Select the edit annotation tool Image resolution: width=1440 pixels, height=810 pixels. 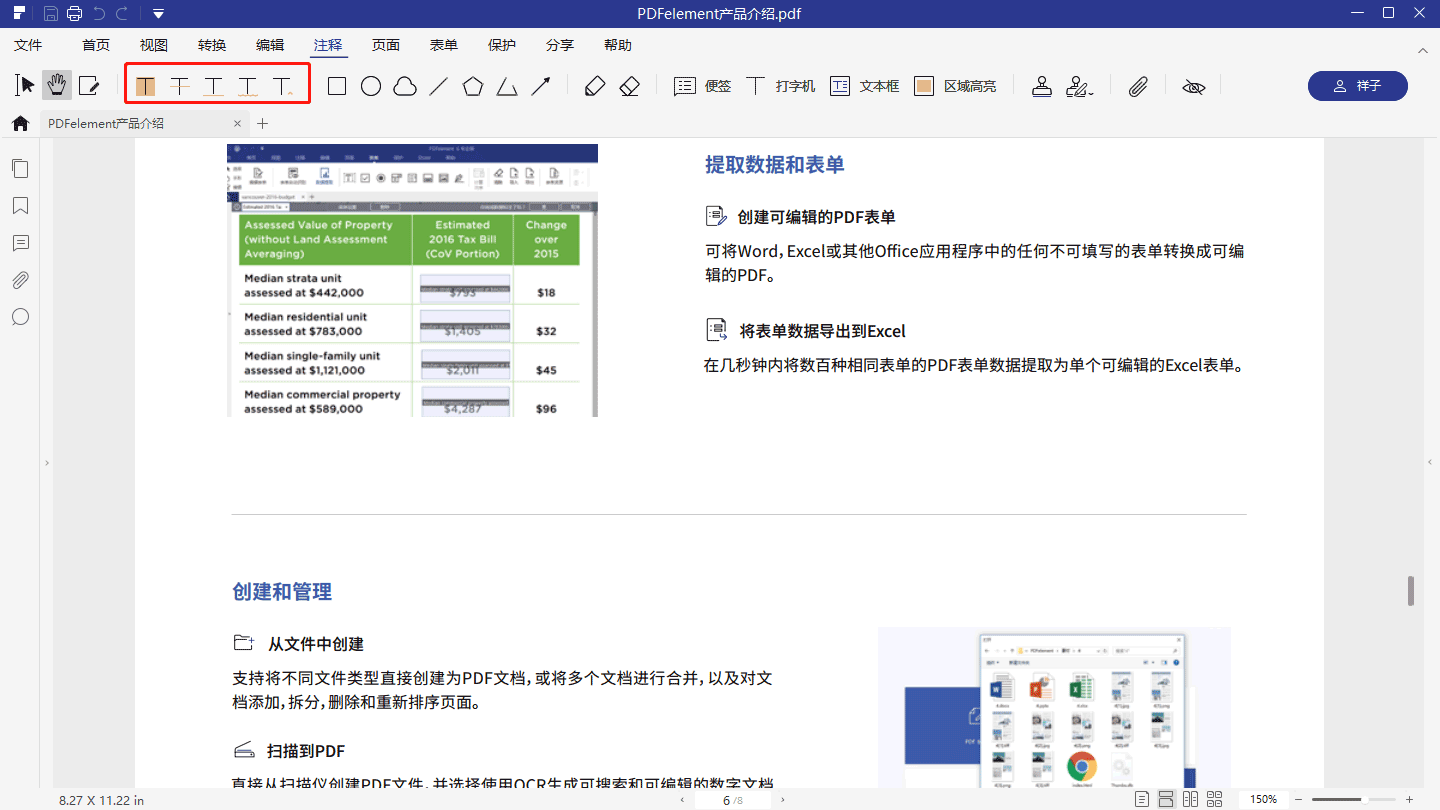(x=89, y=86)
